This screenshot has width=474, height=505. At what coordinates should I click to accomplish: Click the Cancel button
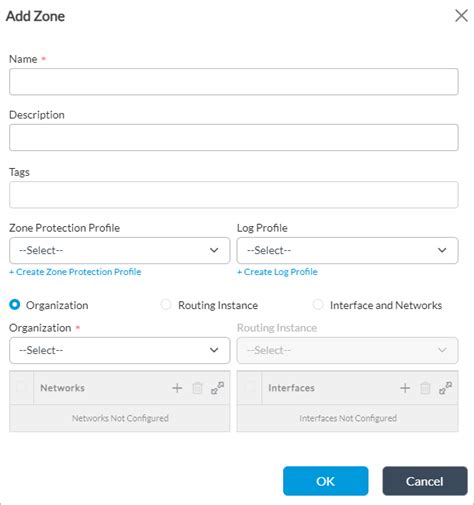(425, 481)
